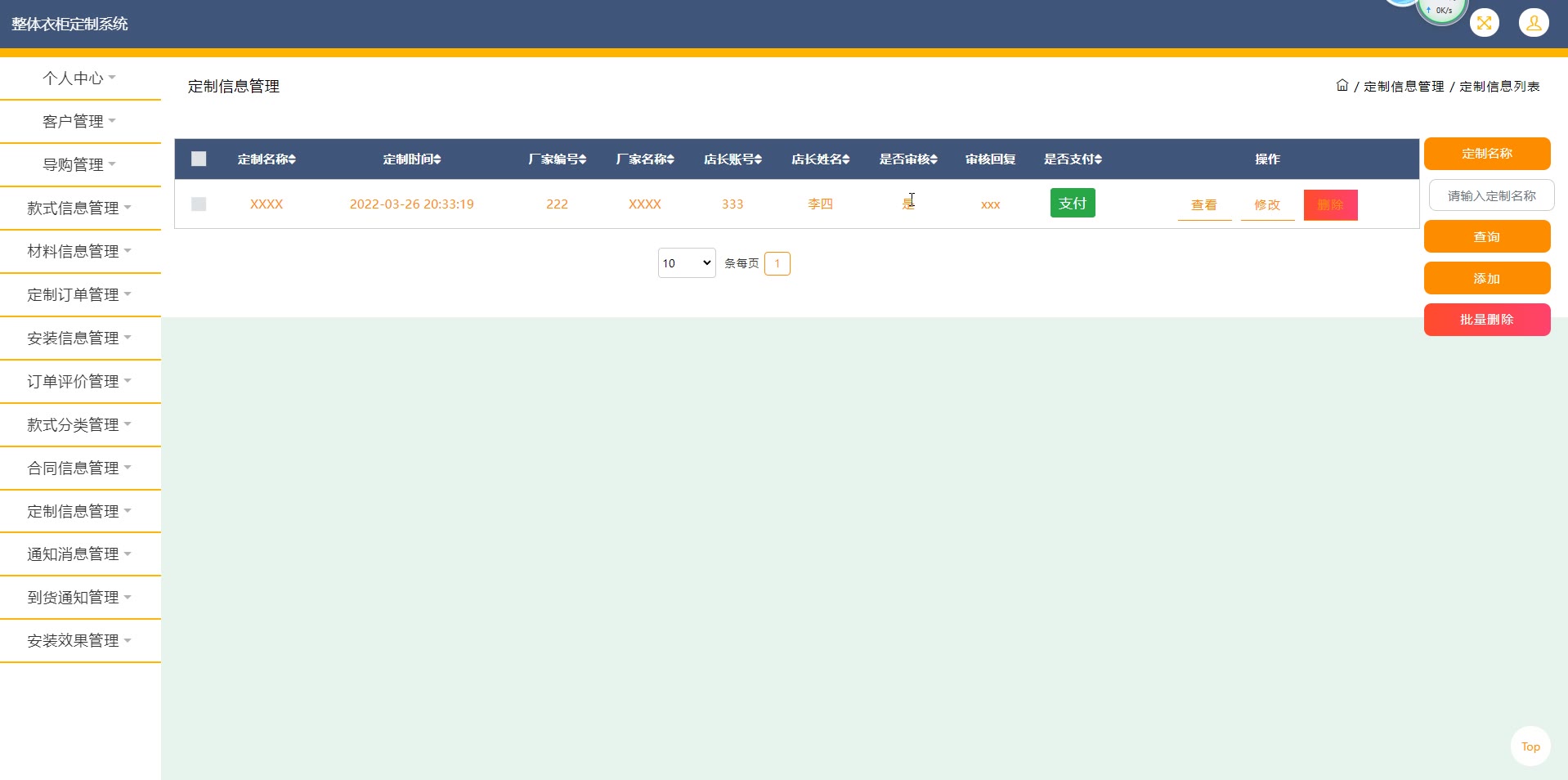Click the Top back-to-top button
The image size is (1568, 780).
pyautogui.click(x=1530, y=746)
